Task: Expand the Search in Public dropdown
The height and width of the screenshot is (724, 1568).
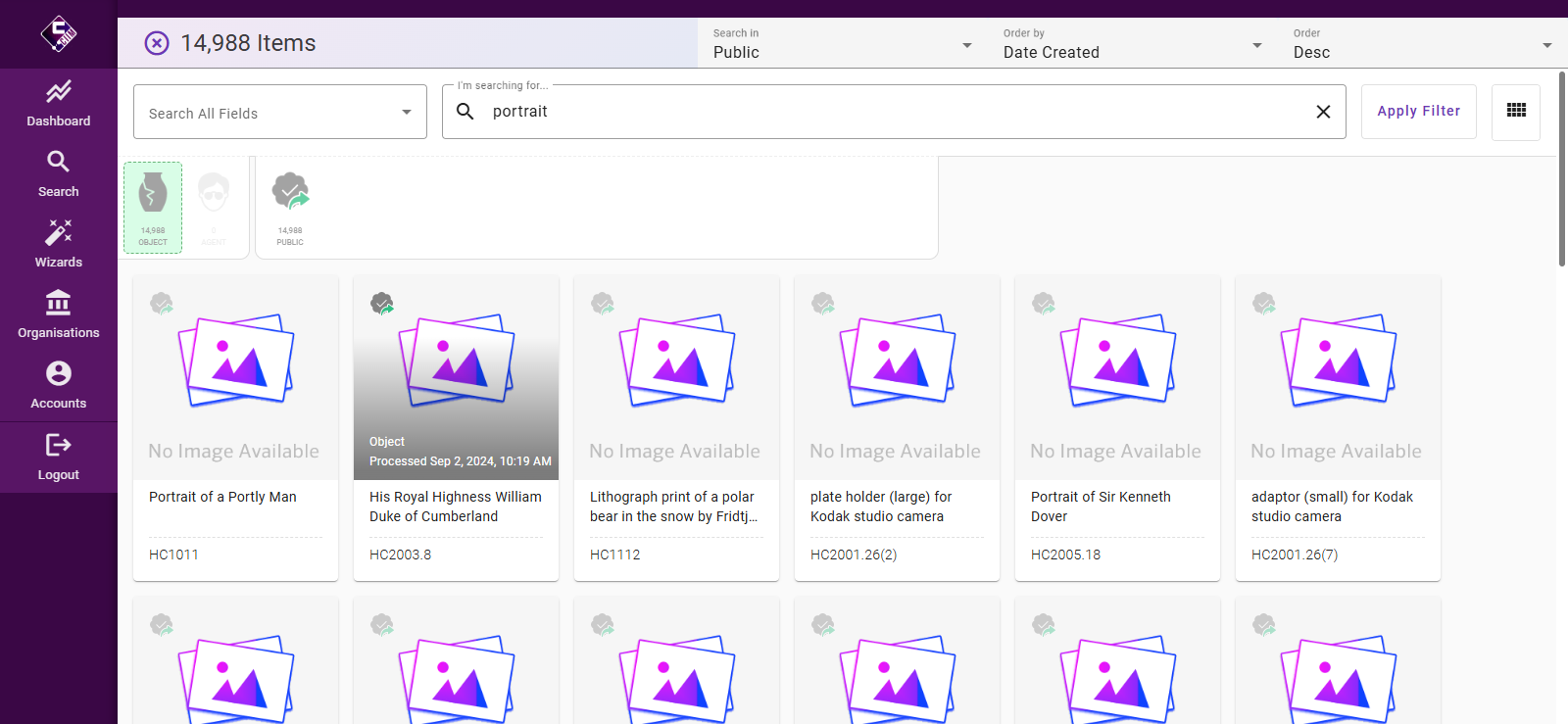Action: point(843,44)
